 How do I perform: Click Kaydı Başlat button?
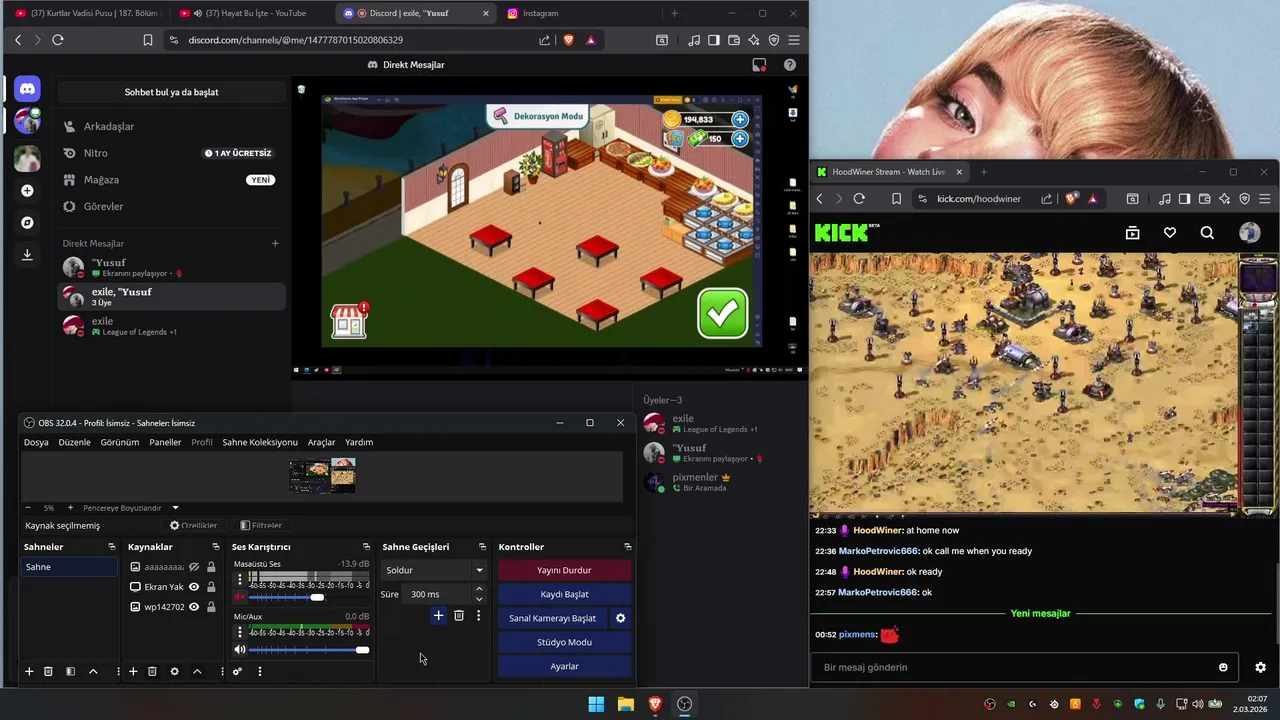coord(564,594)
